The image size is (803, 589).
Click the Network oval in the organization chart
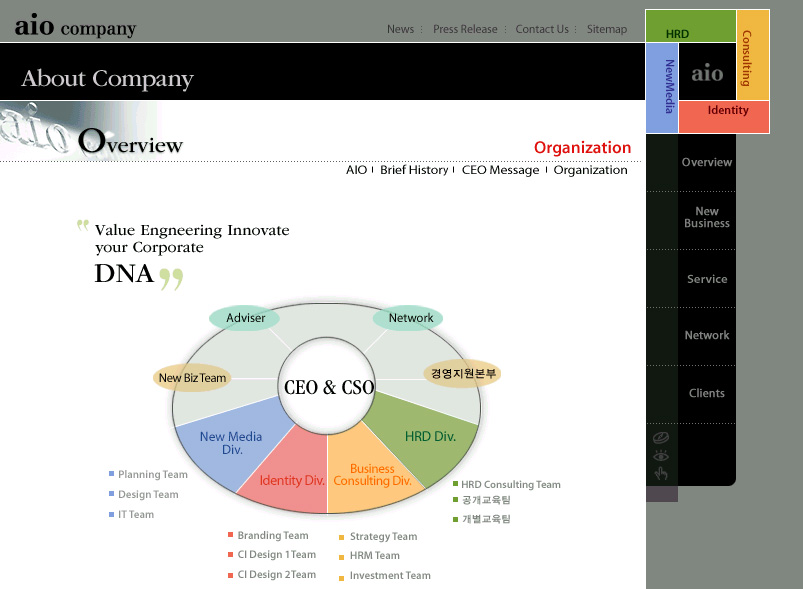coord(408,318)
